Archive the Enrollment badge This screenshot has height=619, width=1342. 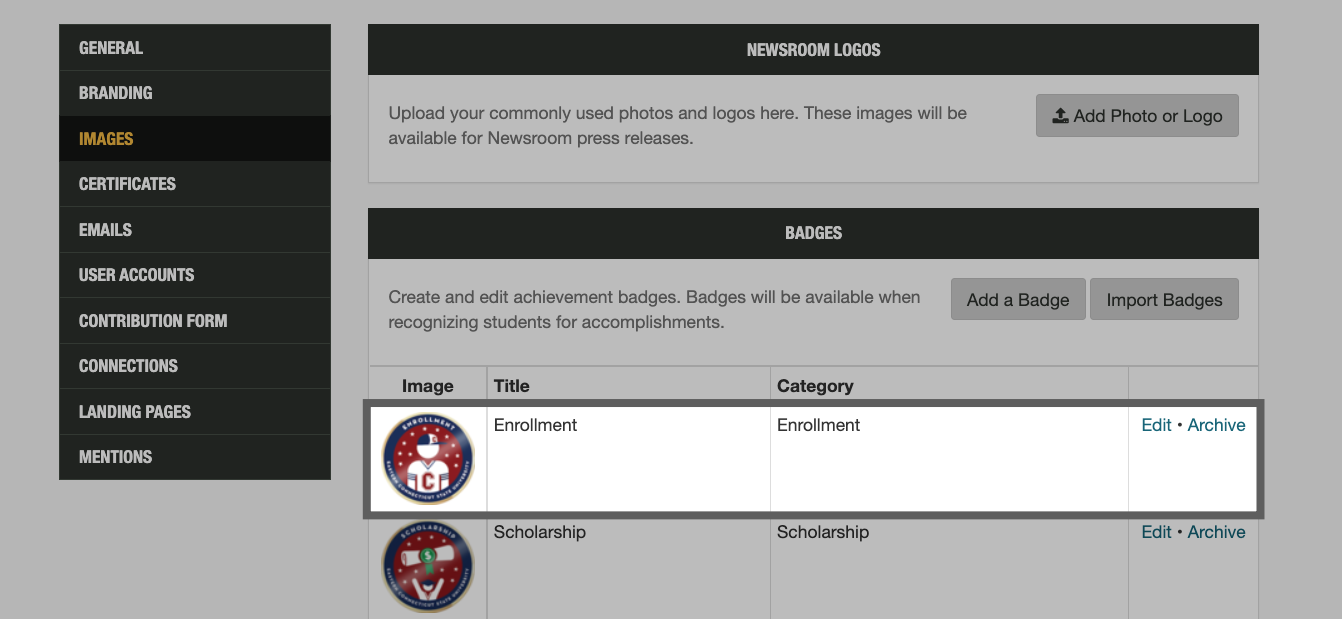point(1216,424)
